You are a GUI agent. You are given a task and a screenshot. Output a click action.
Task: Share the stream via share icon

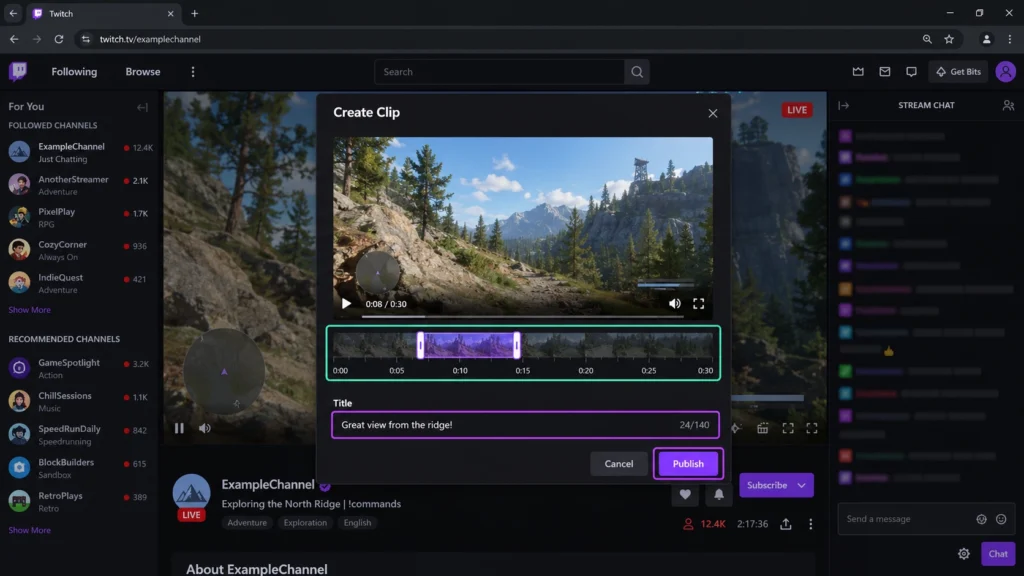coord(786,524)
